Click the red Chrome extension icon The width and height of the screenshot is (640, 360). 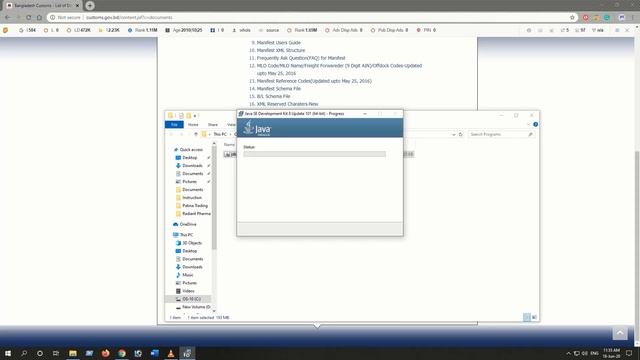pos(586,18)
